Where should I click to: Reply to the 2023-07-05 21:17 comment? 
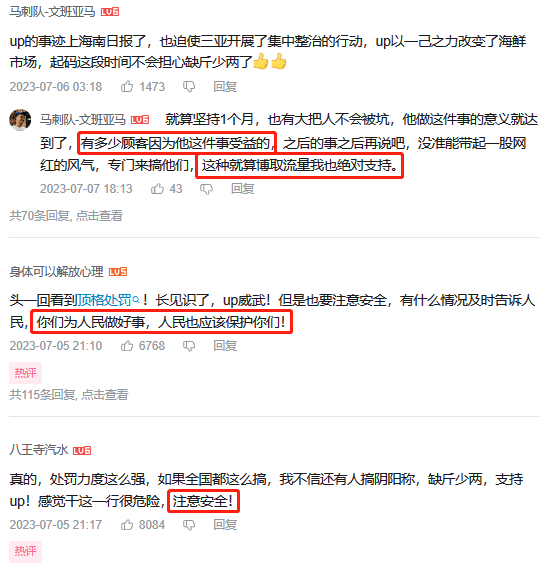(x=225, y=525)
